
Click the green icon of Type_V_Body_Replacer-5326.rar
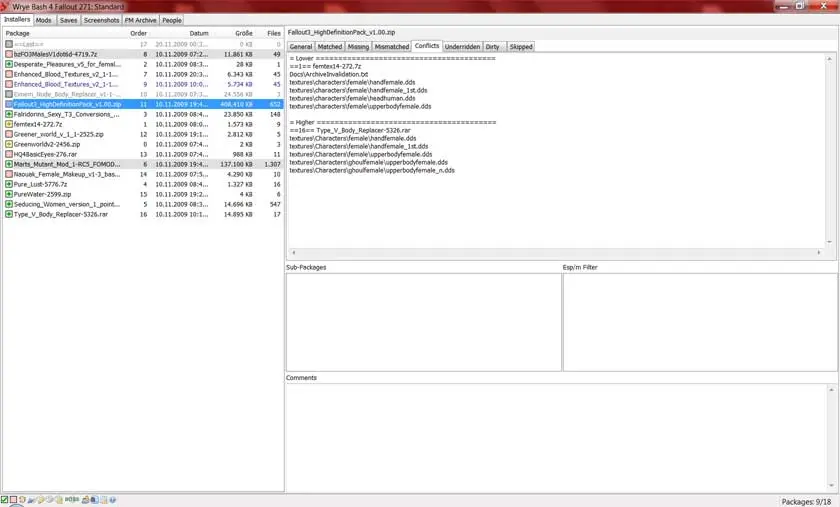[9, 214]
